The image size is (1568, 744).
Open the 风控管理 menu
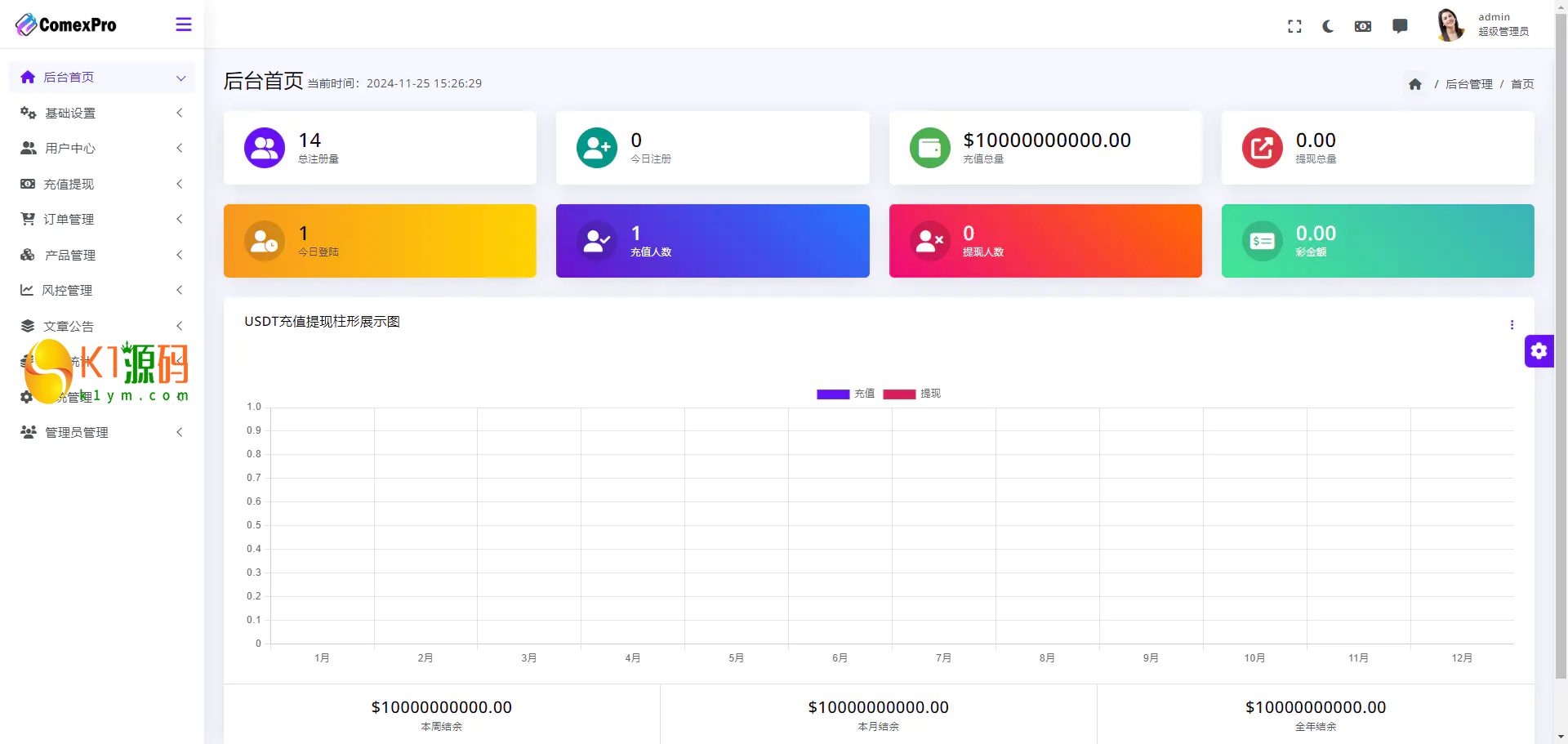point(102,290)
